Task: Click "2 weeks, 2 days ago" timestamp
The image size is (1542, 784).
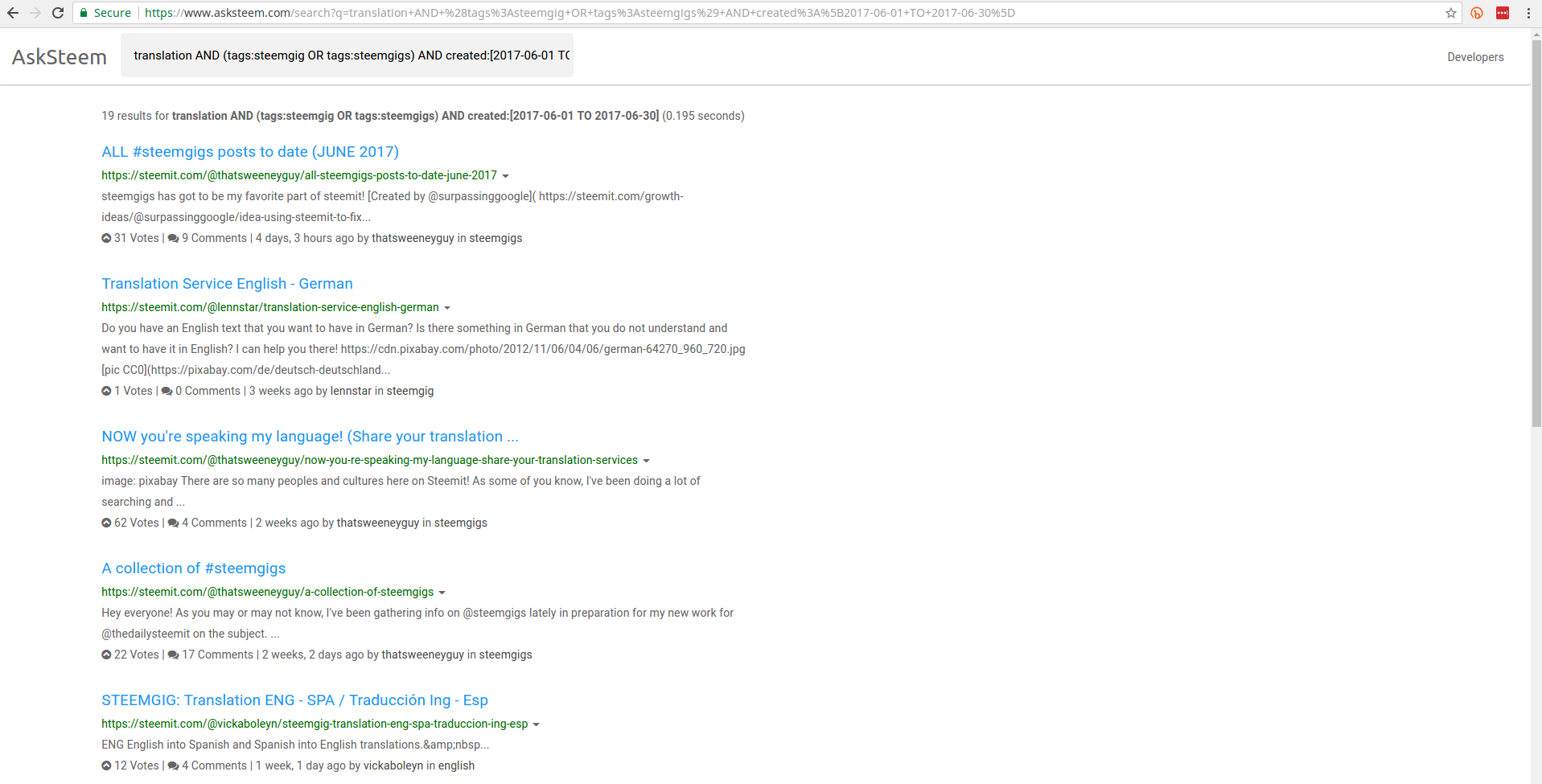Action: 313,655
